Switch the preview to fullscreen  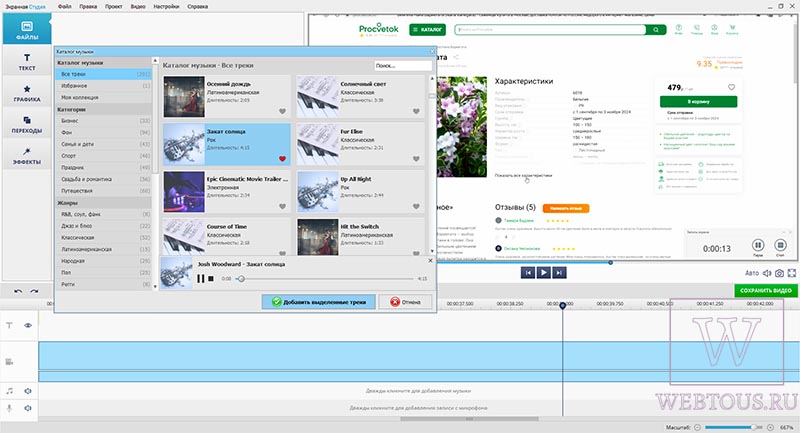pos(792,273)
